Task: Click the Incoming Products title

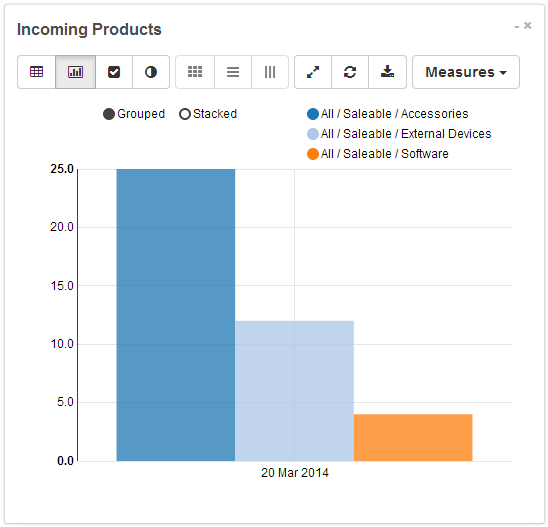Action: 89,29
